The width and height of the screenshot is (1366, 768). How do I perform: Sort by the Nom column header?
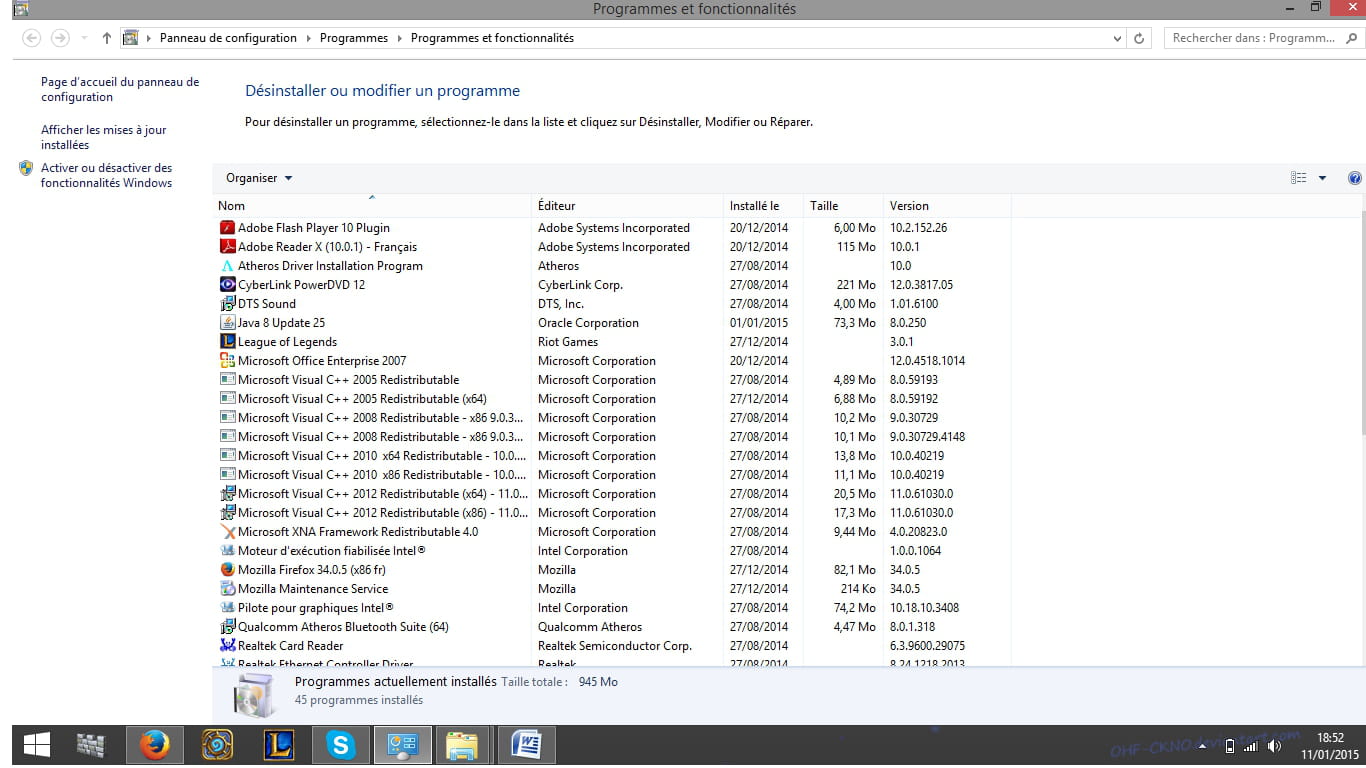372,205
